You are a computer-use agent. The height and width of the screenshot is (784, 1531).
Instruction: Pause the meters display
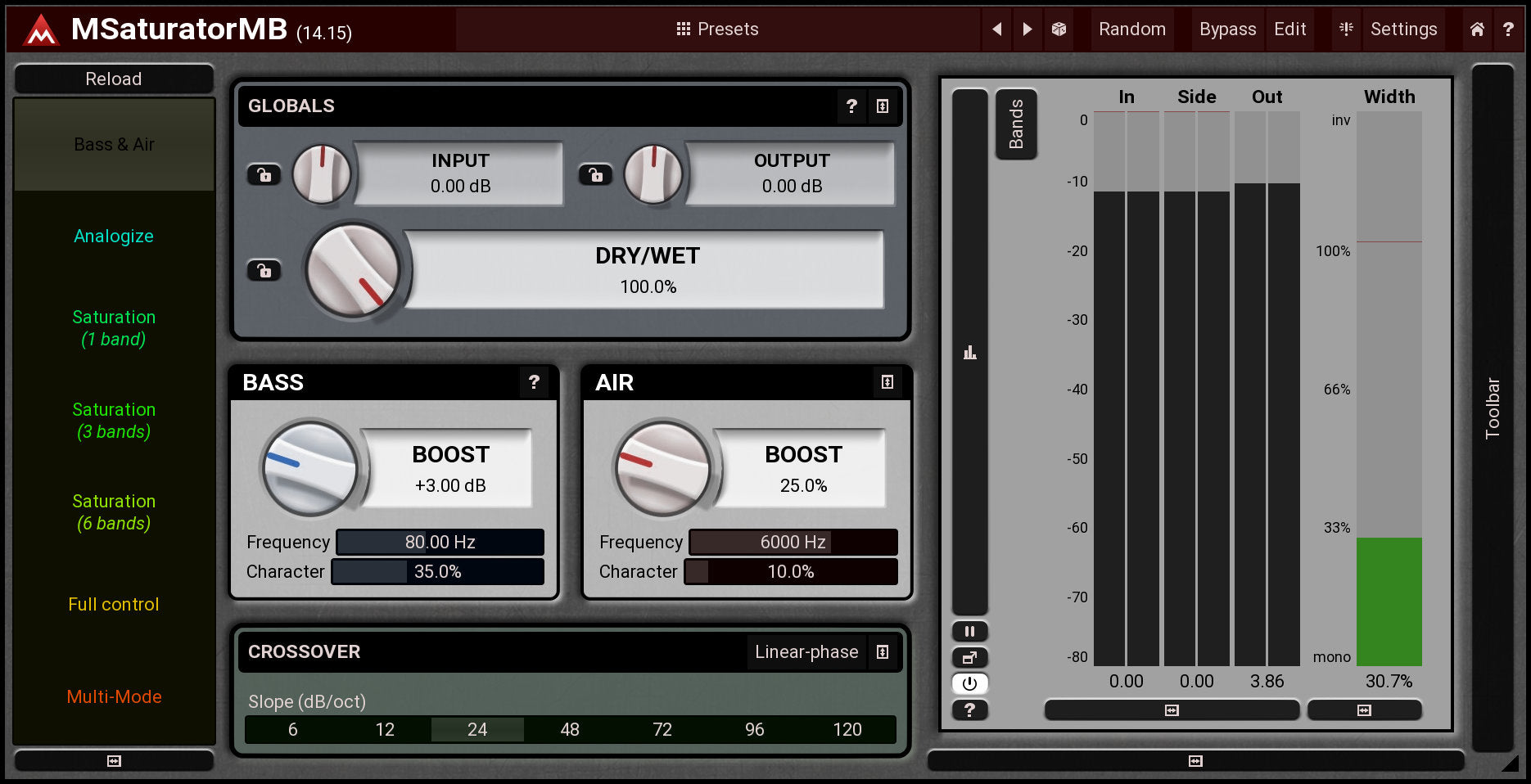[x=969, y=631]
